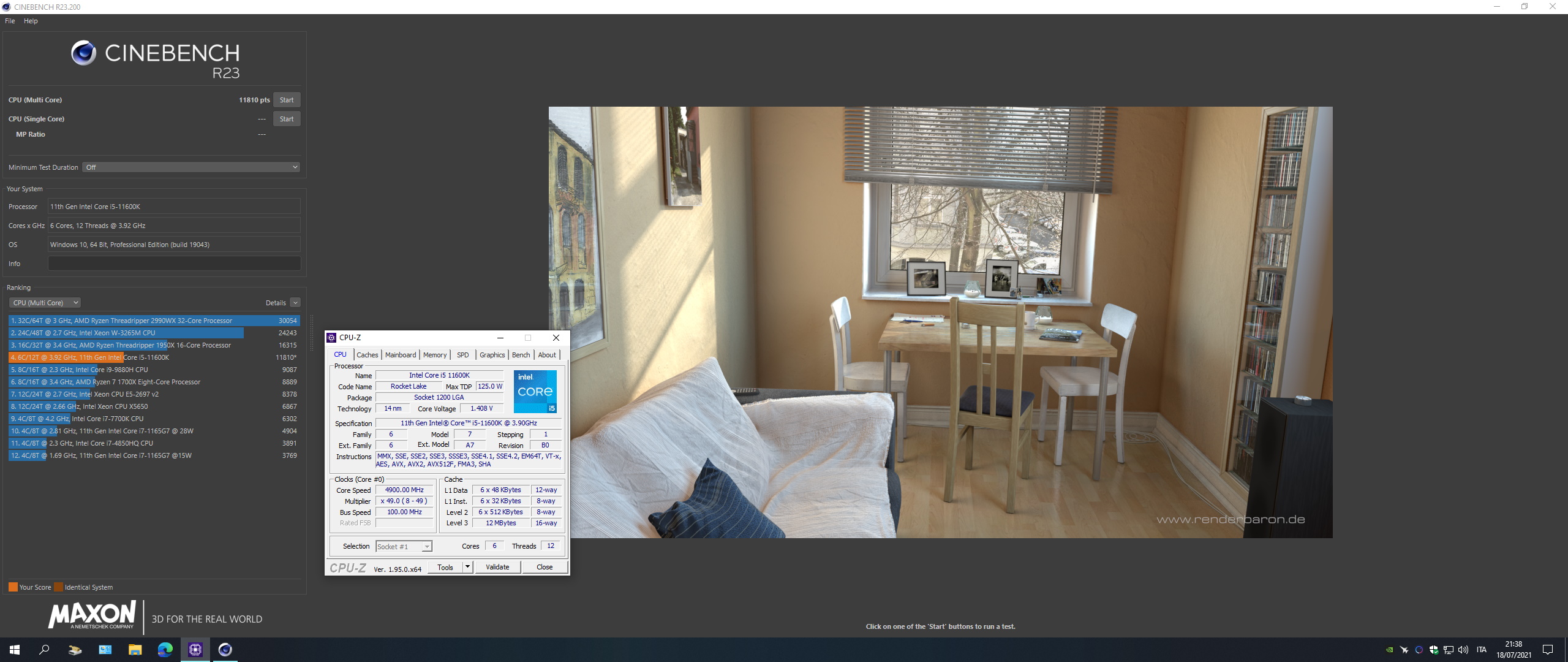
Task: Open Windows Start menu
Action: click(15, 650)
